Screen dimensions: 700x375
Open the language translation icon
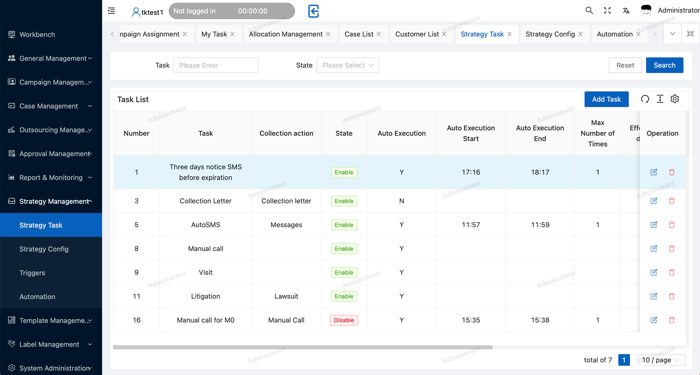pyautogui.click(x=626, y=10)
